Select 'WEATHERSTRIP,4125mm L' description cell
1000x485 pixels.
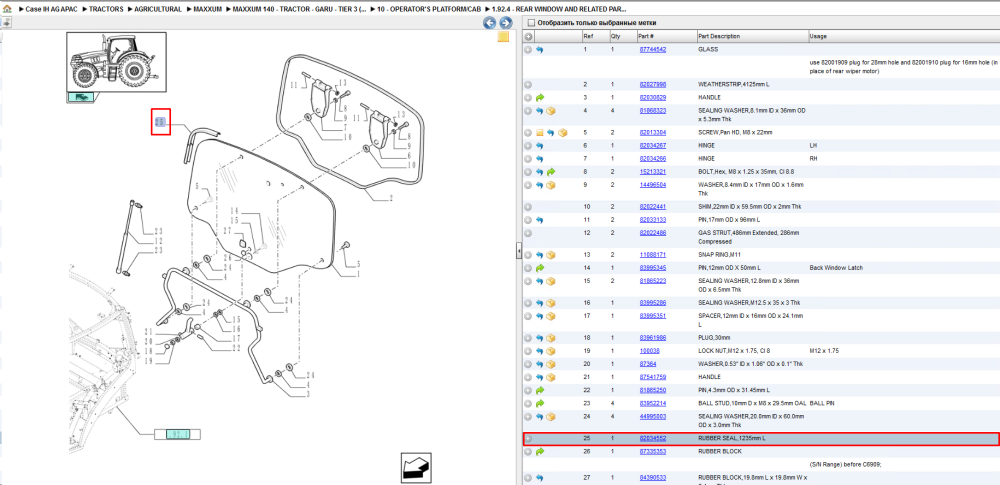[733, 85]
